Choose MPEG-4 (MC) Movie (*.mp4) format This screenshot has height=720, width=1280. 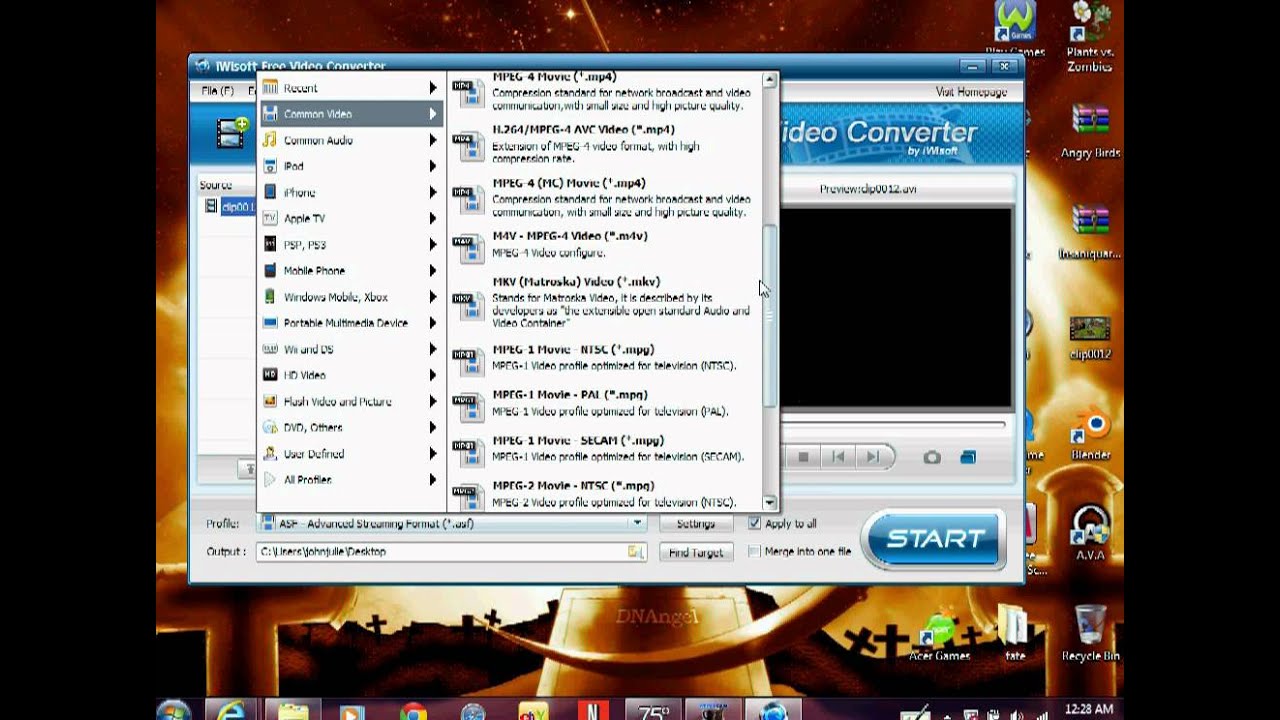[604, 197]
